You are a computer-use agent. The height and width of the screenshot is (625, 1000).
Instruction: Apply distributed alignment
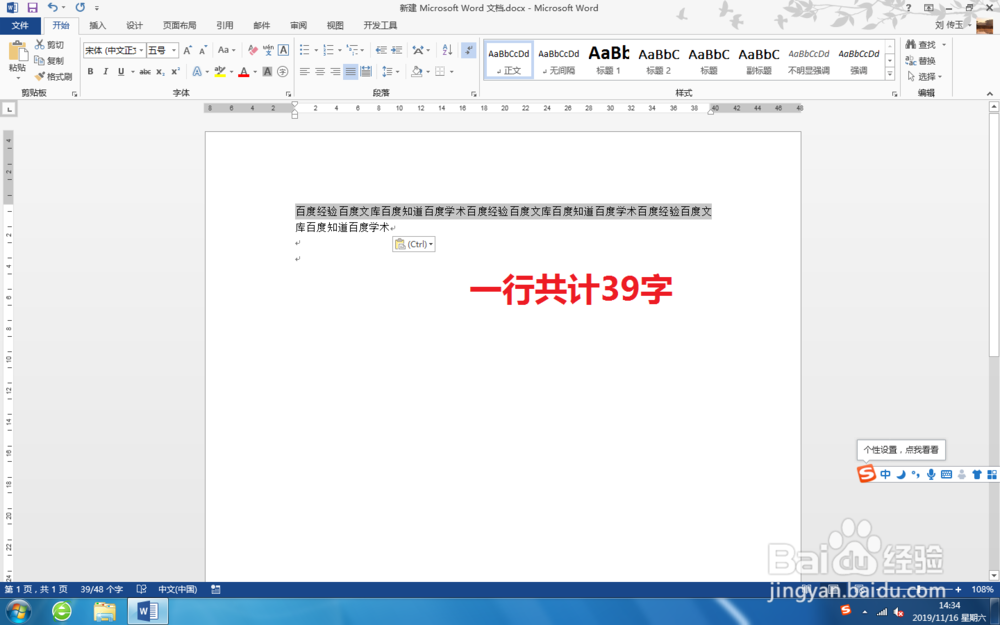point(365,71)
